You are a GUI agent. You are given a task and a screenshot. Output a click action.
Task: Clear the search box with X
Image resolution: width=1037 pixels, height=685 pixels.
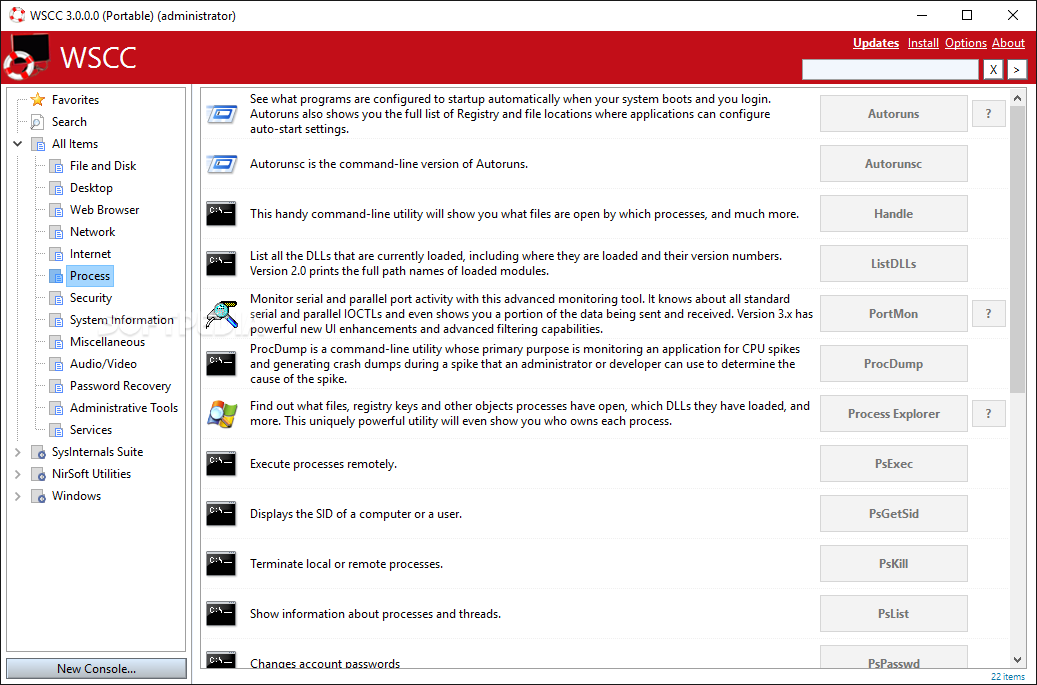[x=993, y=69]
